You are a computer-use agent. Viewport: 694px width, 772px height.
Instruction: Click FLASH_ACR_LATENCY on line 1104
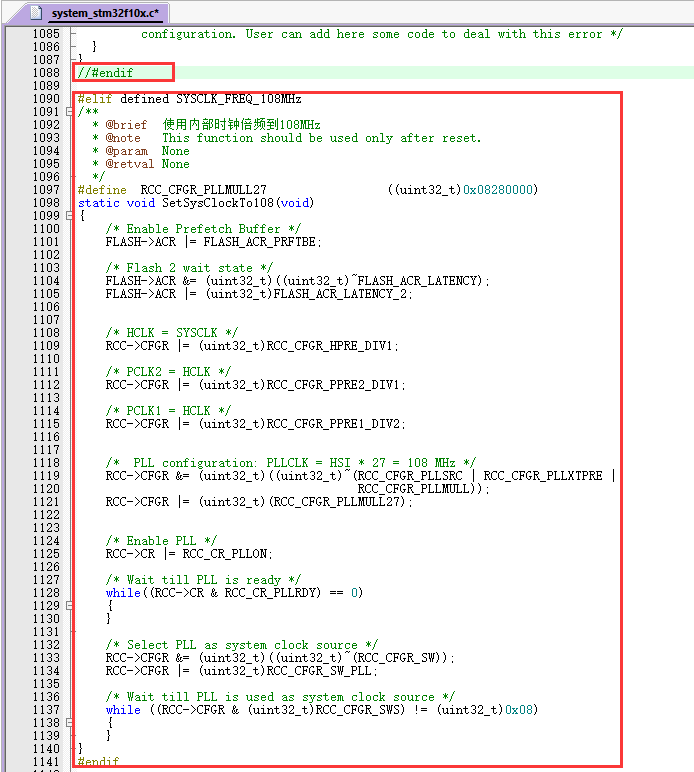coord(417,281)
